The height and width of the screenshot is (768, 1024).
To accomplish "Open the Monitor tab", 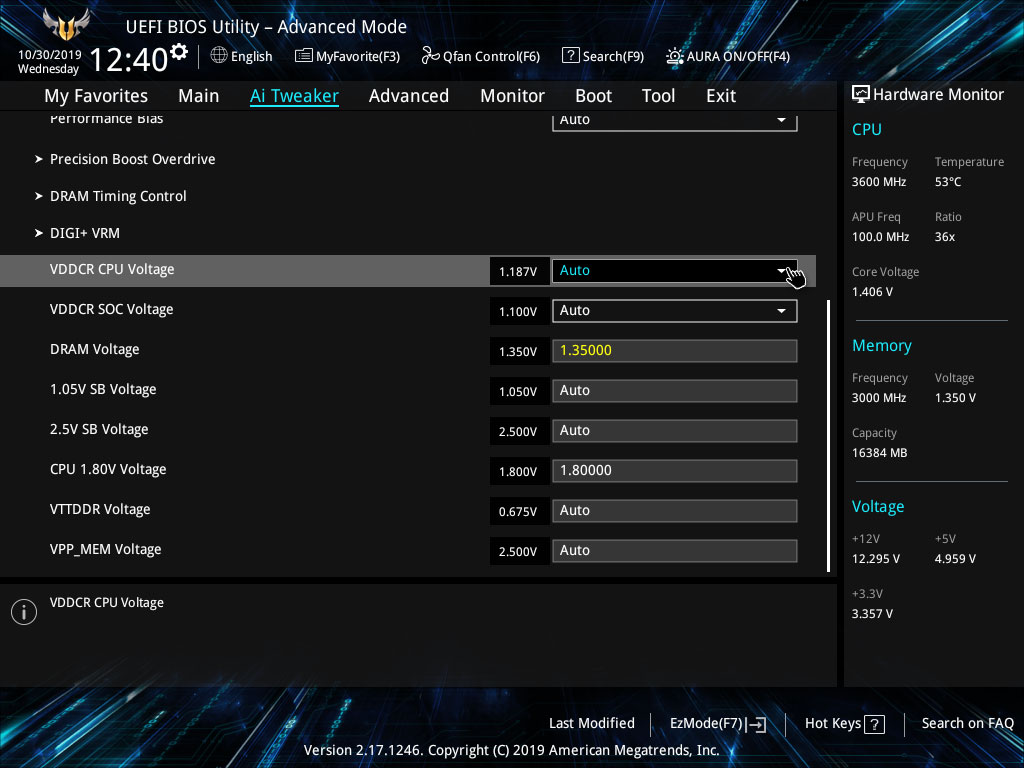I will pyautogui.click(x=512, y=96).
